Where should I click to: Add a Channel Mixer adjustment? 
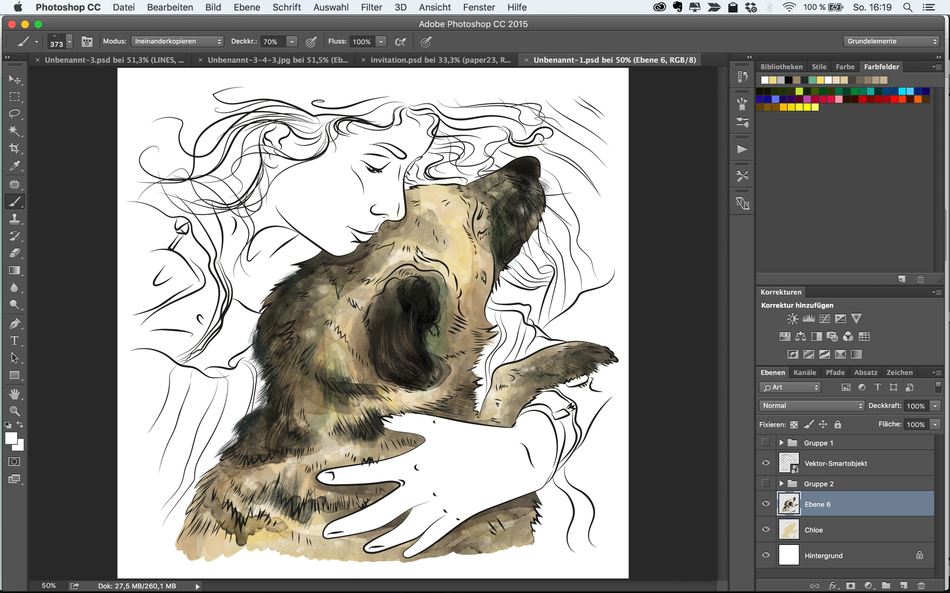848,336
